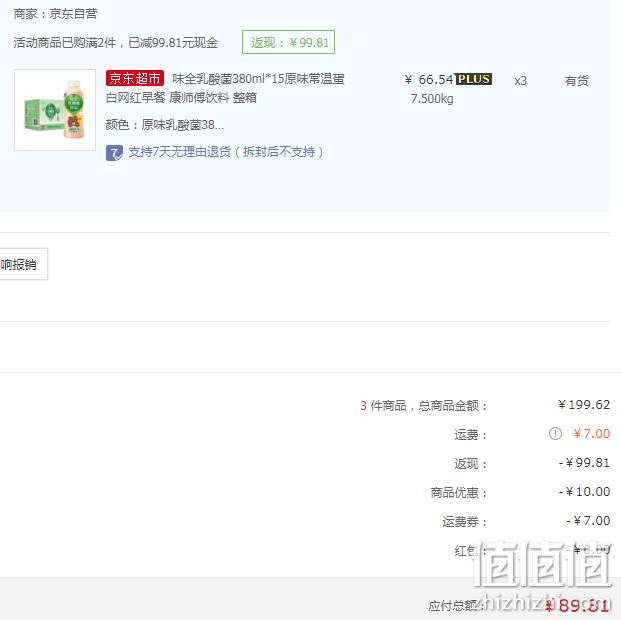Select text 活动商品已购满2件，已减99.81元现金

click(116, 42)
